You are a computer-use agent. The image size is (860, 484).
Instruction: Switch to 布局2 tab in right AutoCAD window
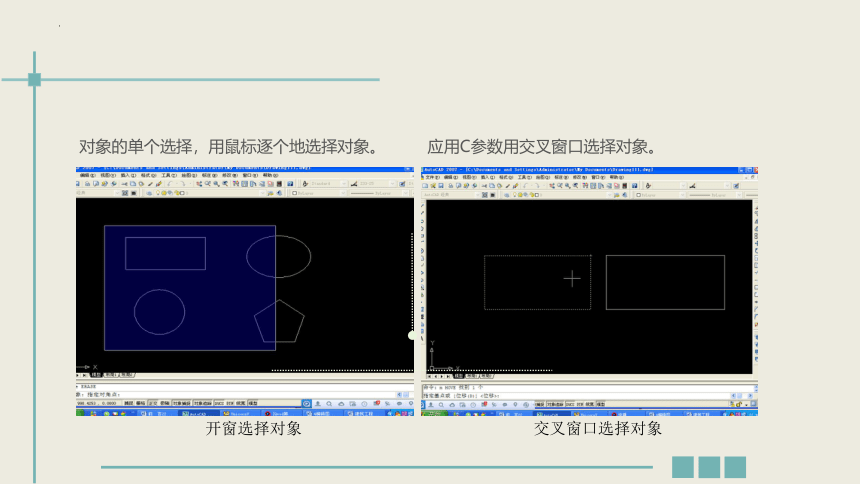[486, 376]
